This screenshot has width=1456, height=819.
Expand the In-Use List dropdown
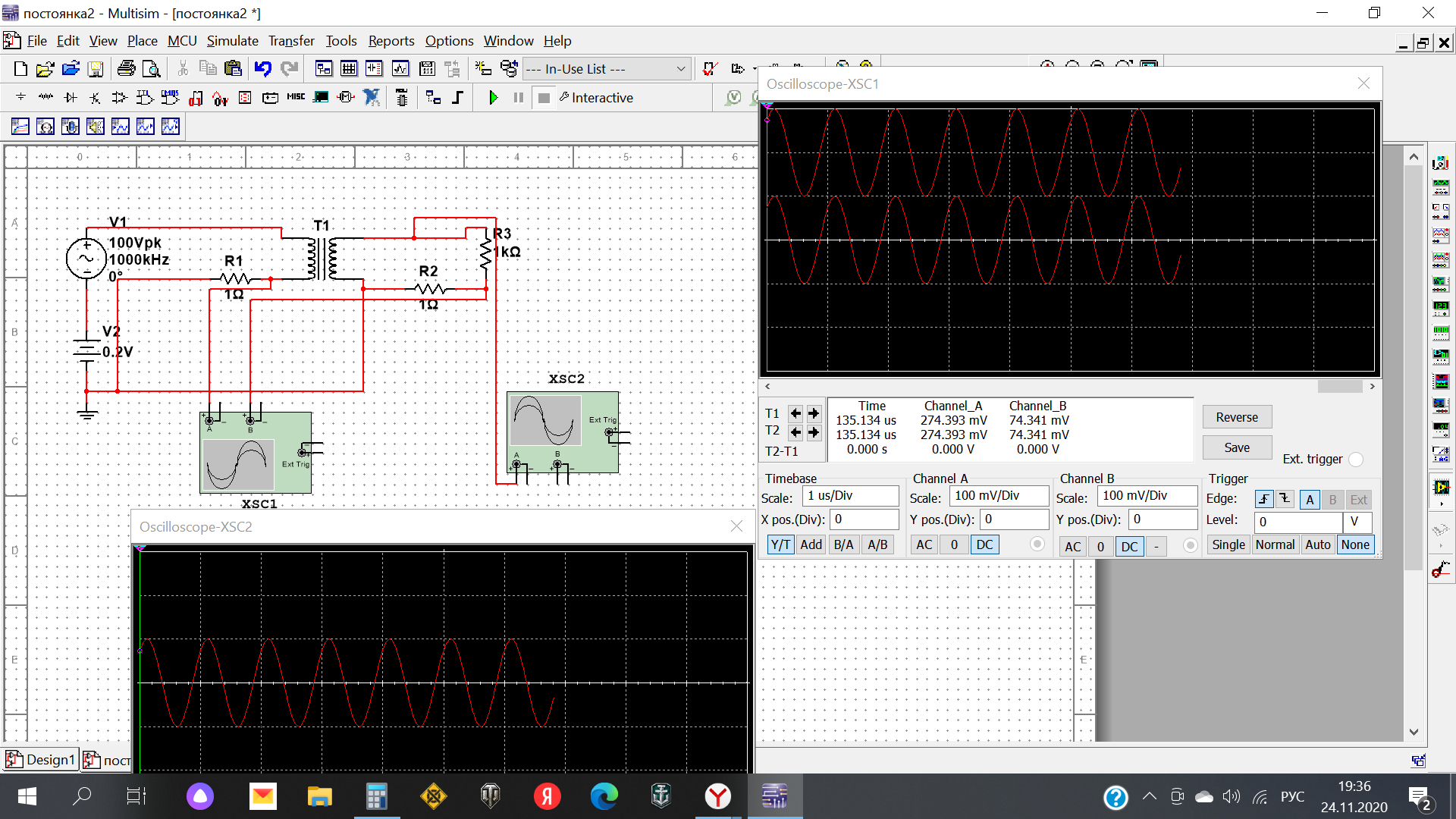[x=680, y=69]
